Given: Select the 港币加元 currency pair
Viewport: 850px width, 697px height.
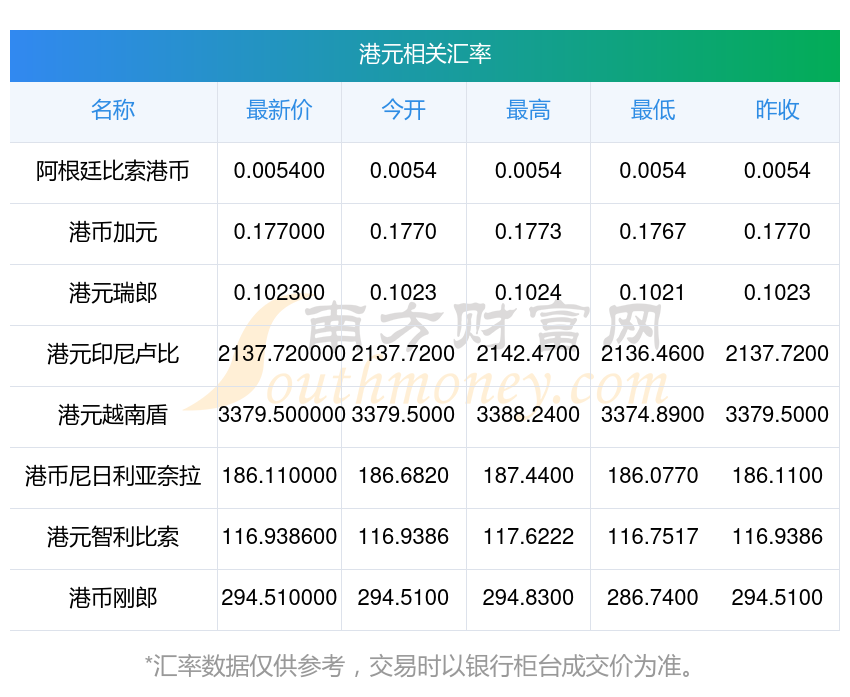Looking at the screenshot, I should pyautogui.click(x=113, y=232).
